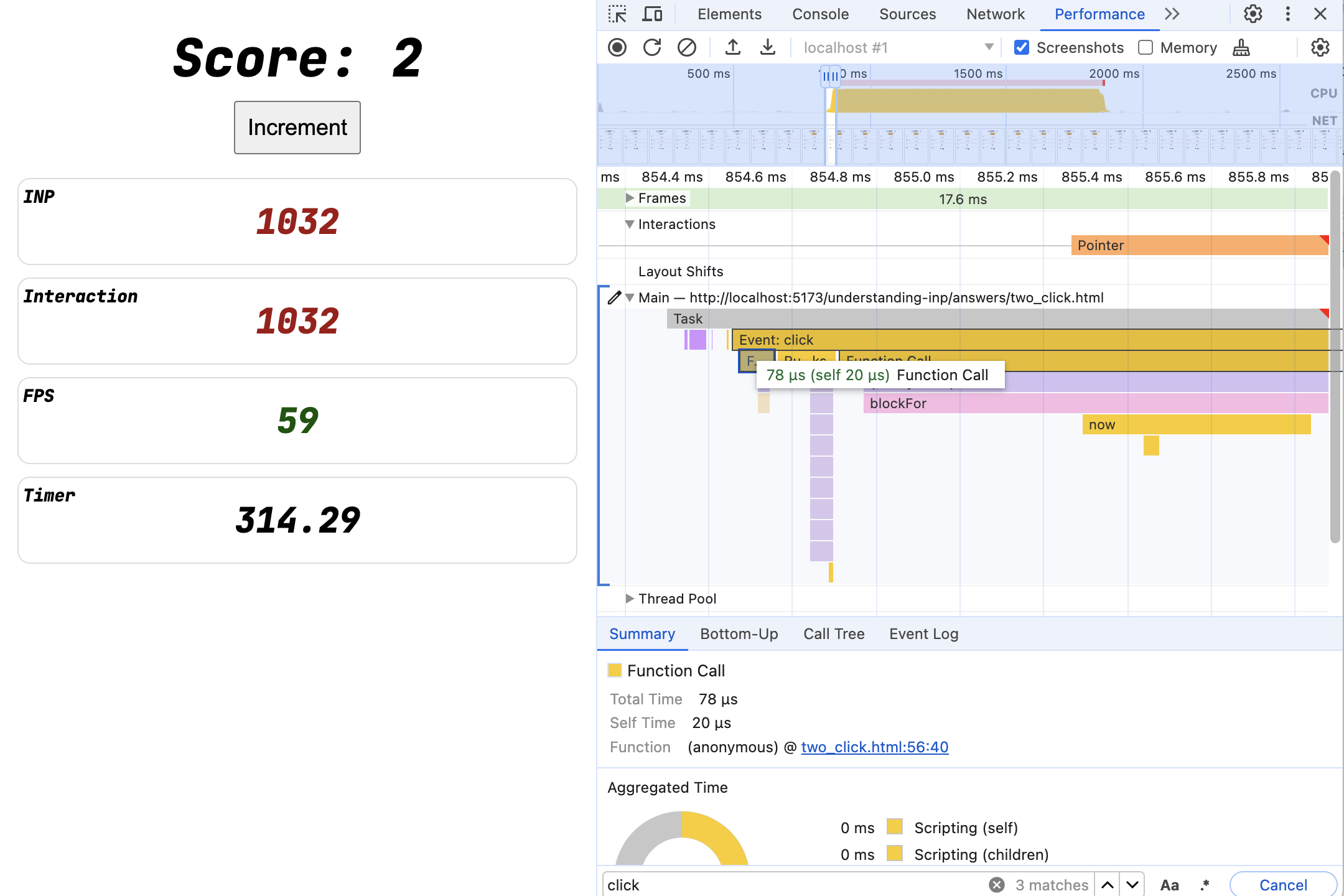This screenshot has width=1344, height=896.
Task: Click the search input field for click
Action: pos(789,884)
